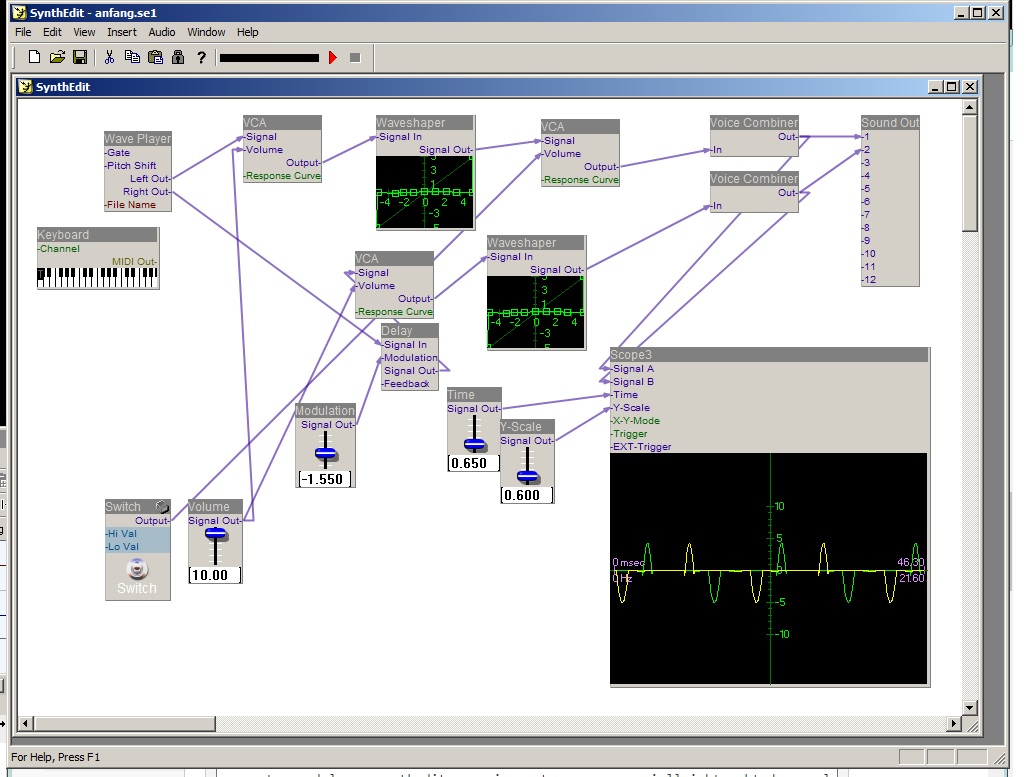Click the Paste clipboard icon

tap(155, 57)
